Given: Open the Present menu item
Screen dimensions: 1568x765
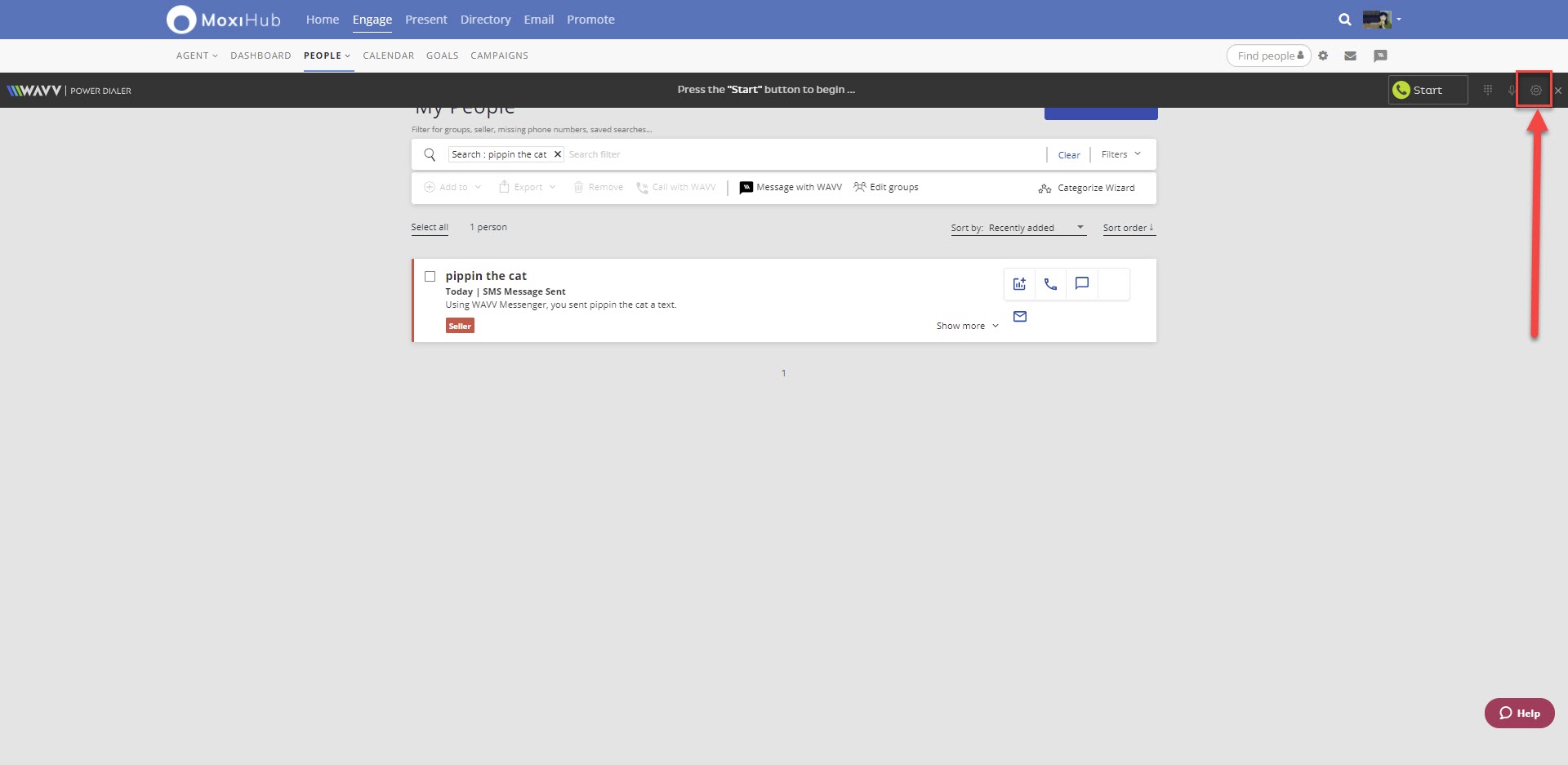Looking at the screenshot, I should [x=425, y=20].
